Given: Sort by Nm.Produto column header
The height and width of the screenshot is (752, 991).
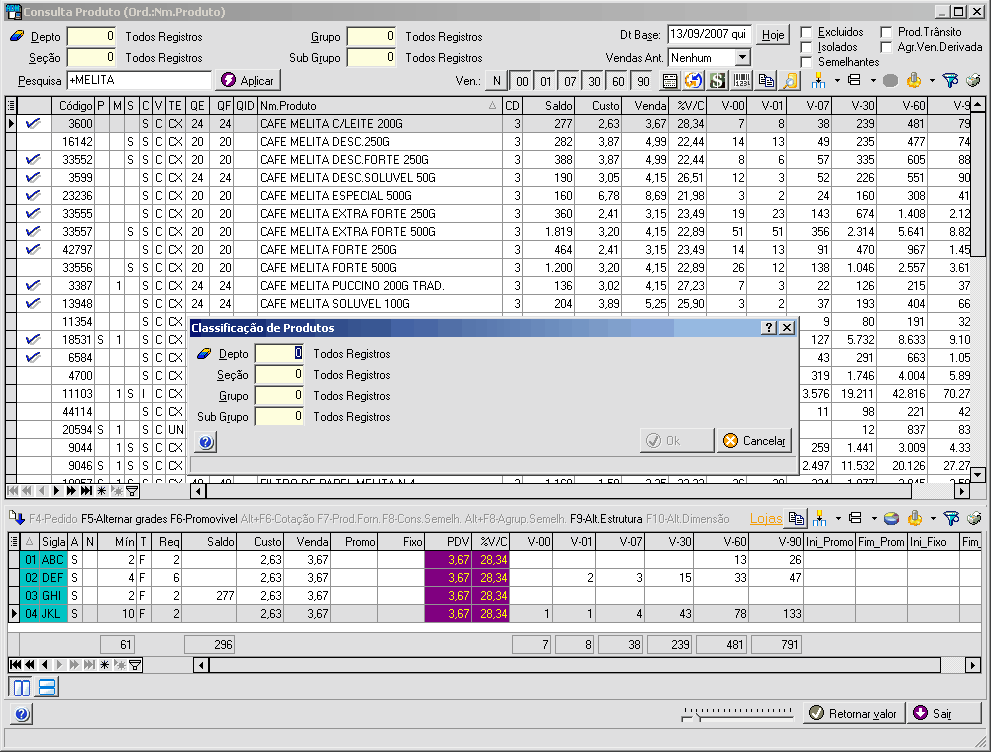Looking at the screenshot, I should point(379,106).
